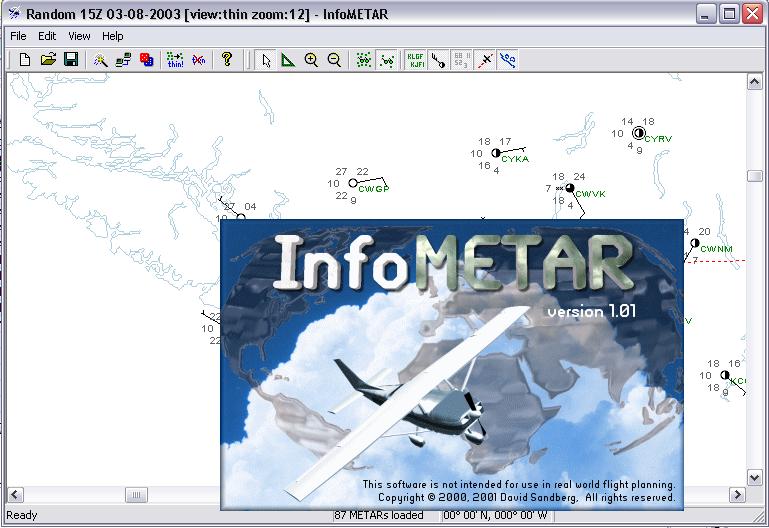Generate random METARs with the dice icon
The height and width of the screenshot is (528, 769).
coord(147,60)
